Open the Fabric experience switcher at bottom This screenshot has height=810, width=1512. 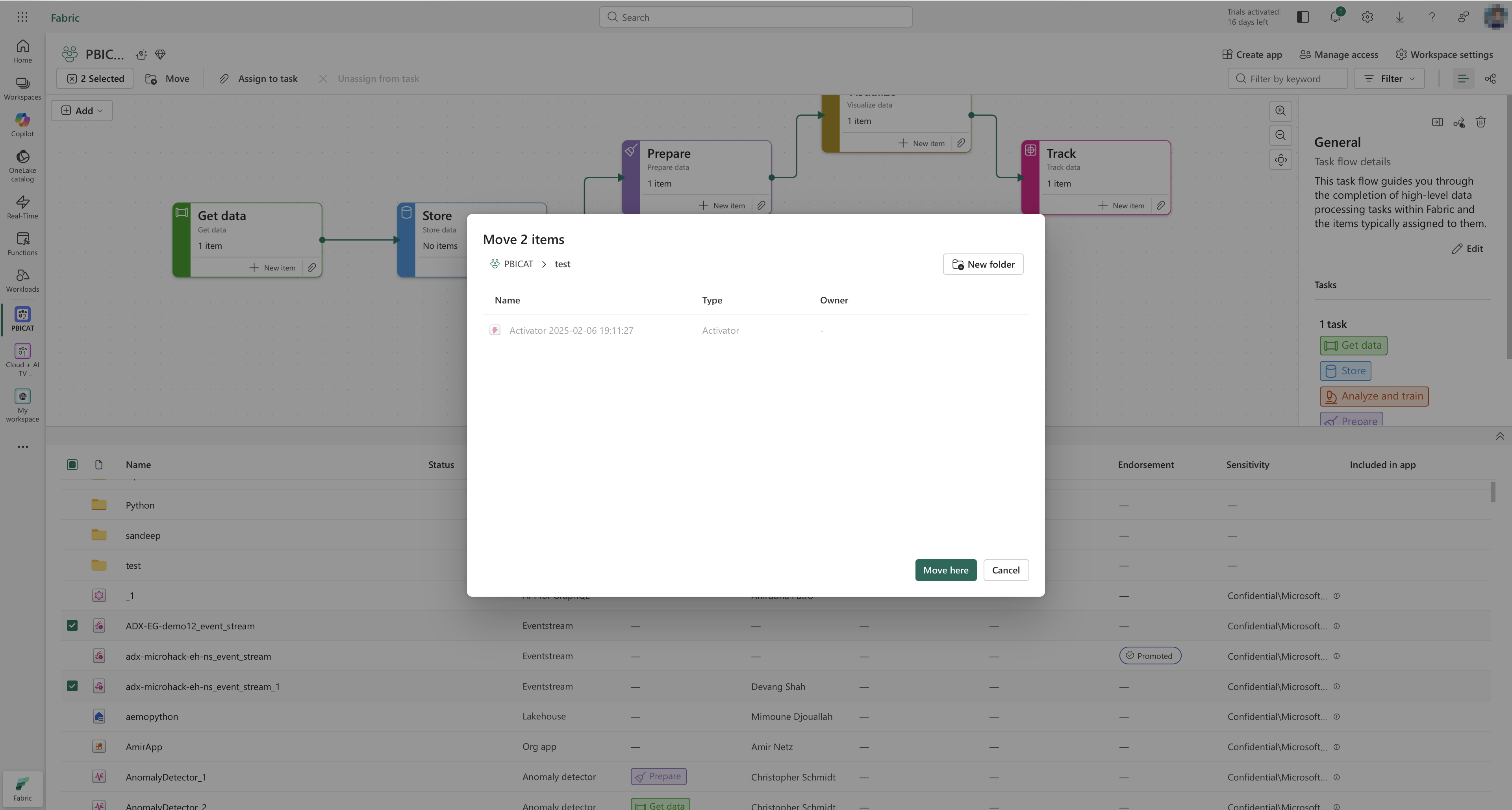(x=22, y=789)
